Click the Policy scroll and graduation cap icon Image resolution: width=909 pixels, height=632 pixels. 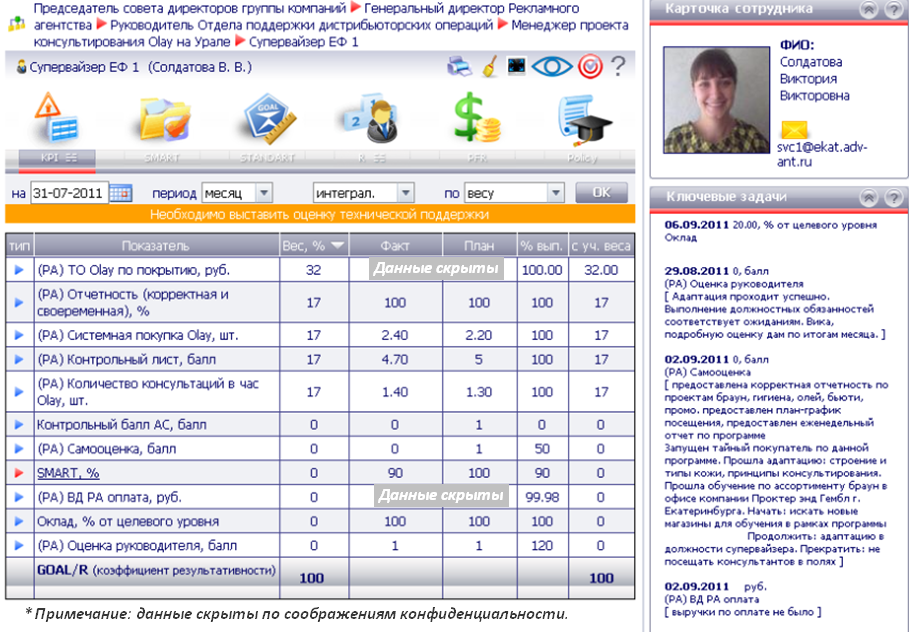coord(584,120)
